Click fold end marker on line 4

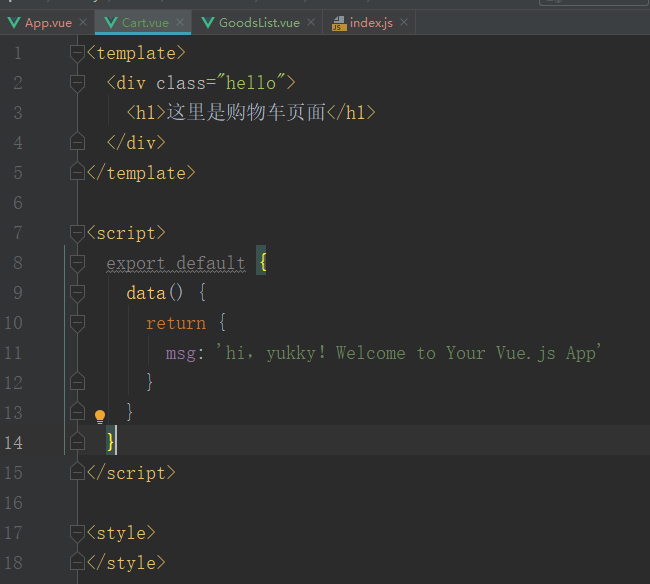point(77,142)
